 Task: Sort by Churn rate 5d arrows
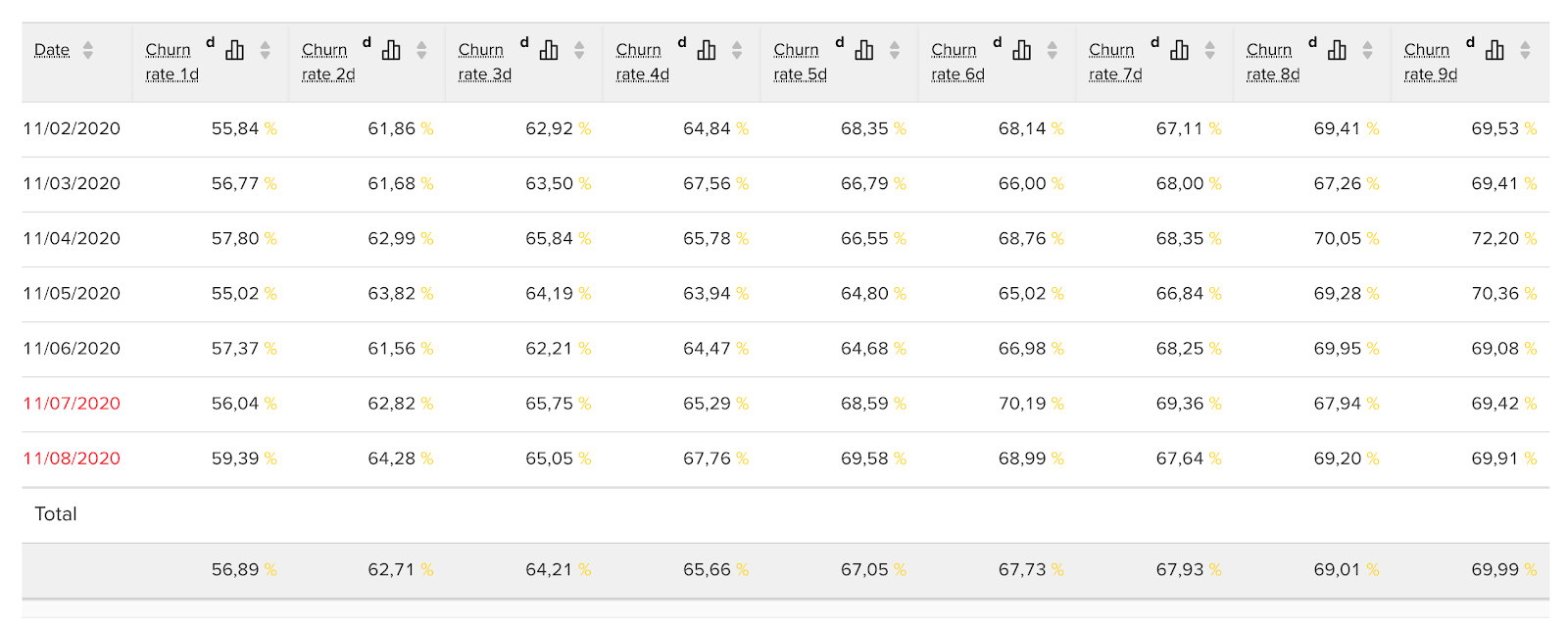tap(895, 50)
